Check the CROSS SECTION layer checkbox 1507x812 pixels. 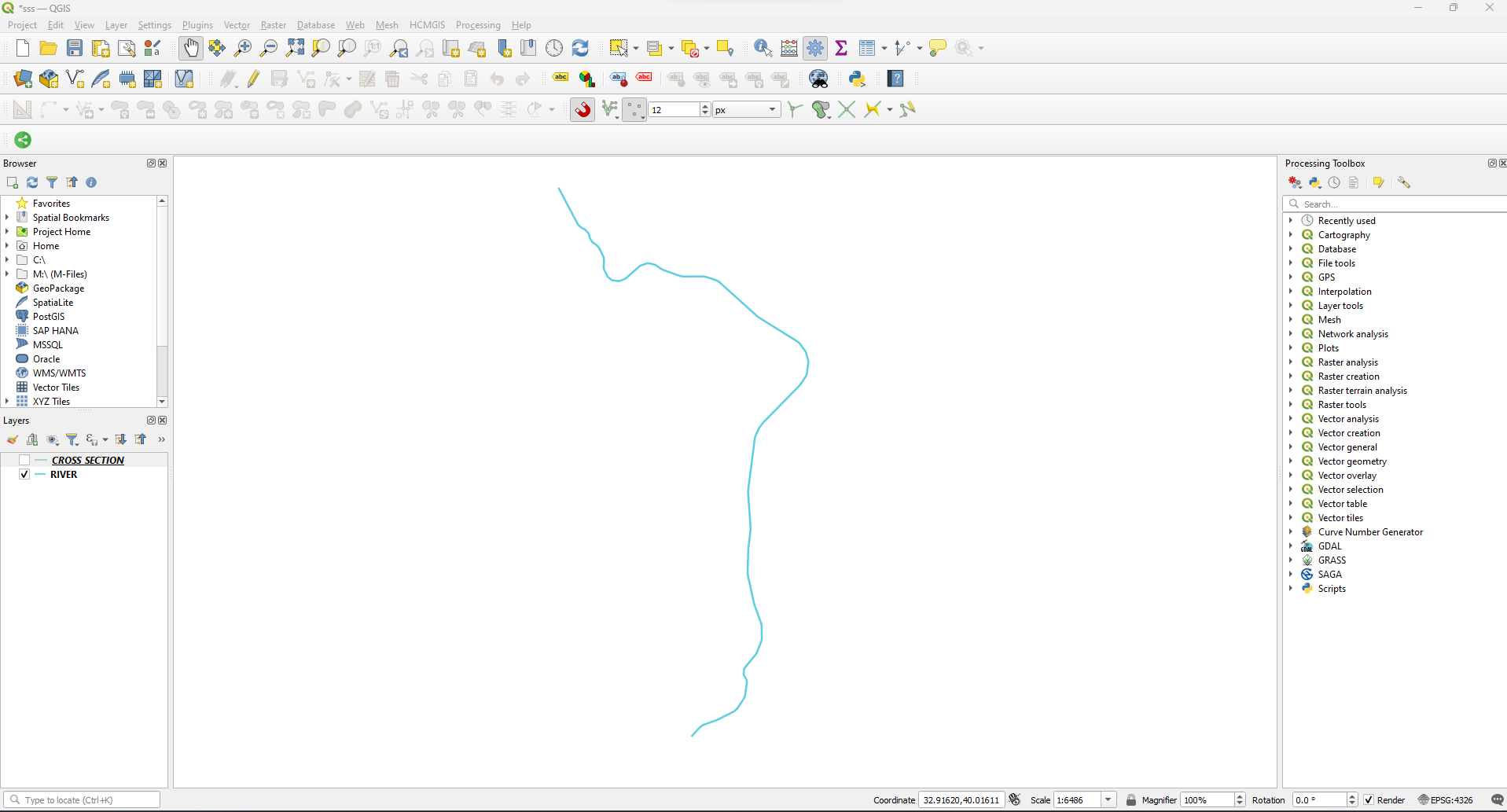[x=24, y=460]
